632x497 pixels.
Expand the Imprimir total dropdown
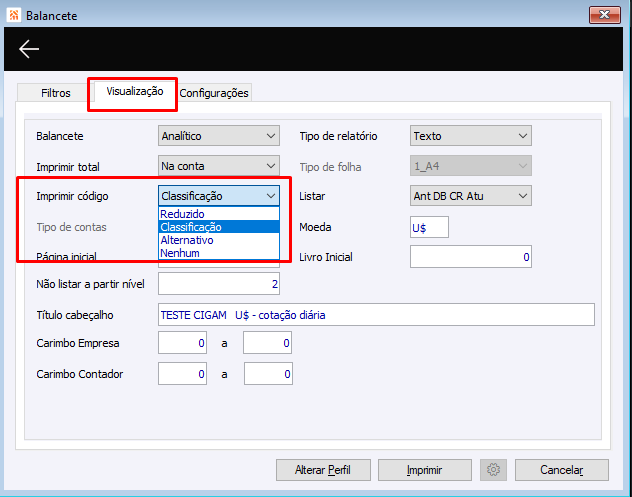[x=219, y=166]
